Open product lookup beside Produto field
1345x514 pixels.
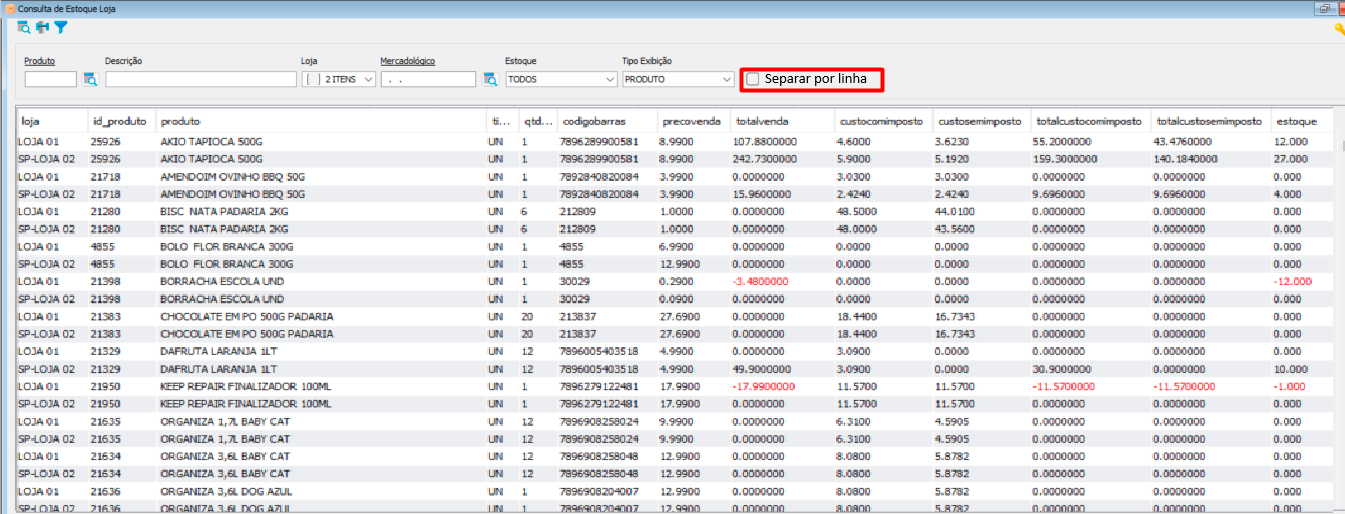pos(90,79)
